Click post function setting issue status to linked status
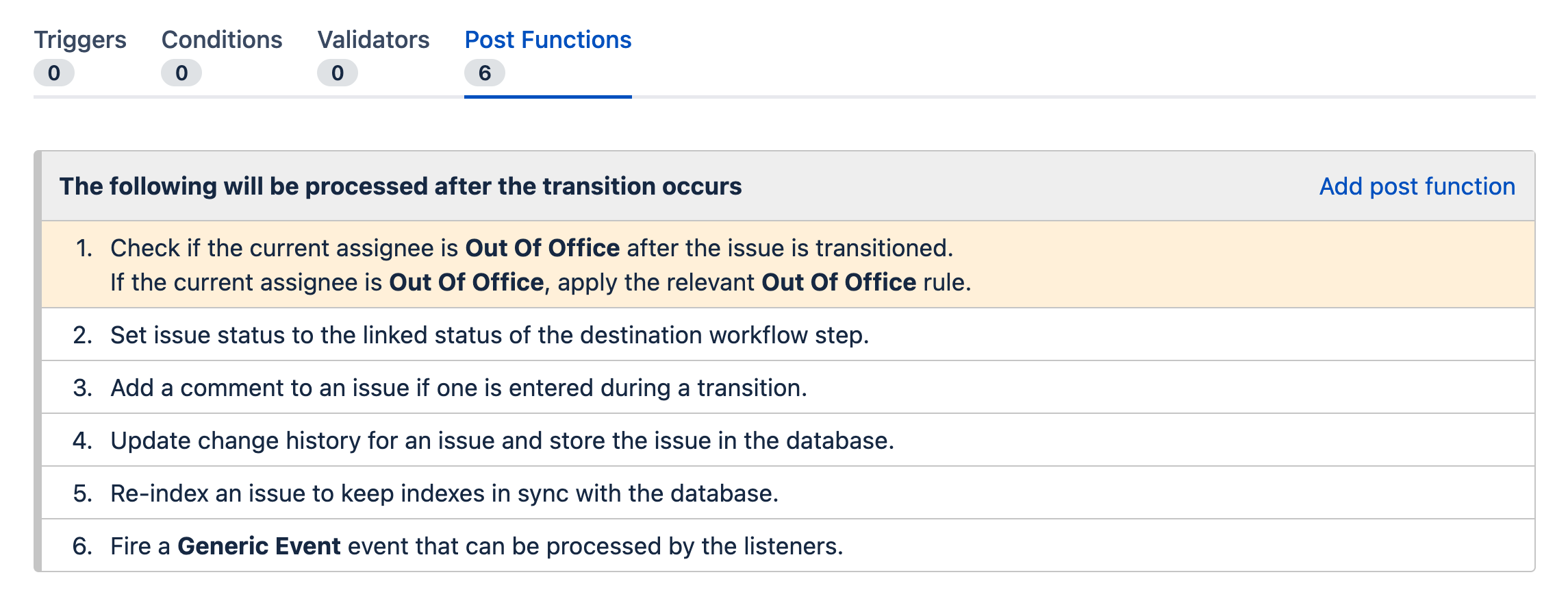 [489, 335]
